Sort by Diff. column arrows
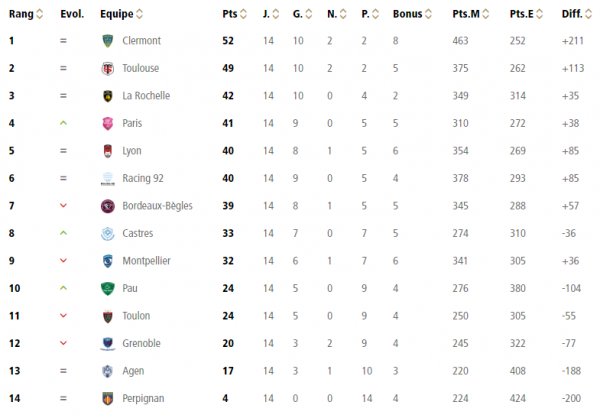This screenshot has height=415, width=600. tap(580, 15)
